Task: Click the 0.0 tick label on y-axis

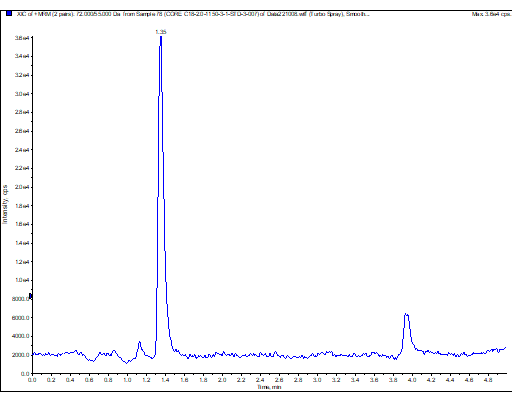Action: tap(25, 374)
